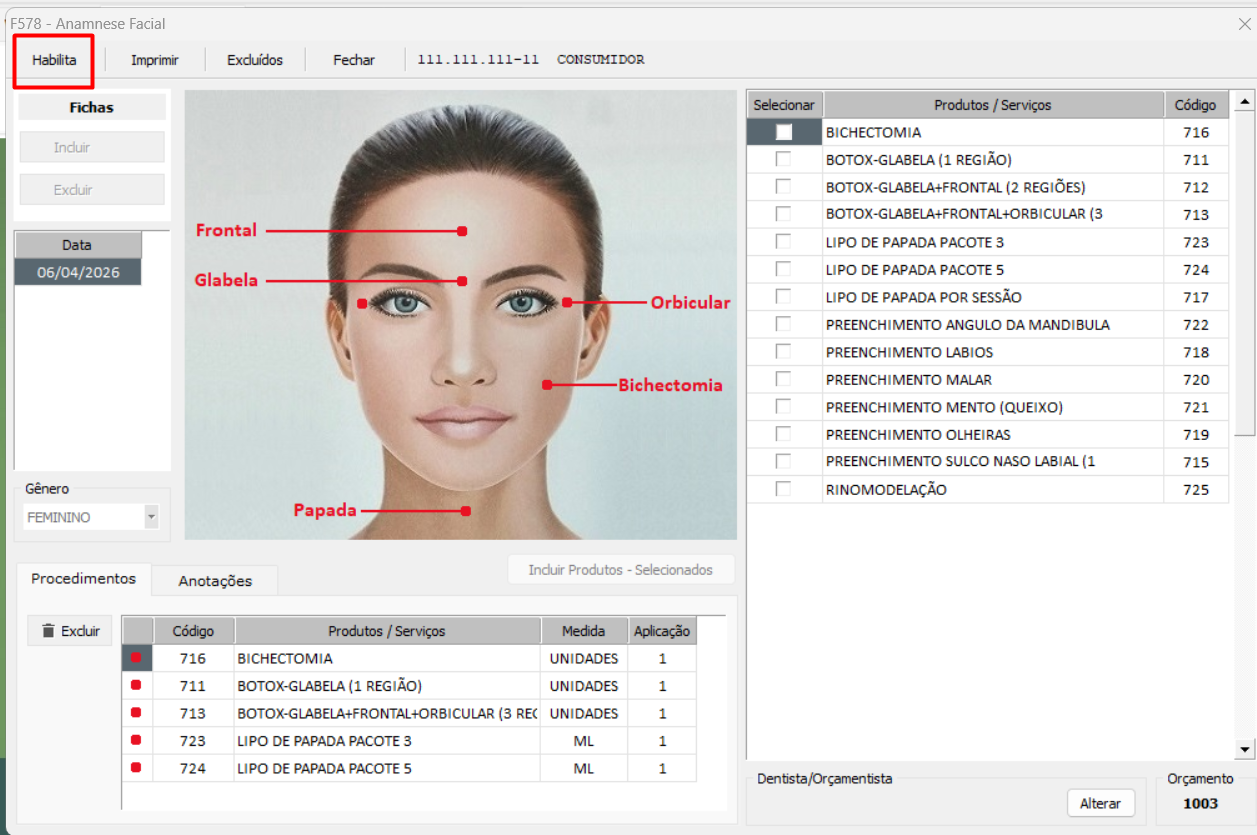Select date 06/04/2026 in Data list
The width and height of the screenshot is (1257, 835).
pyautogui.click(x=77, y=272)
